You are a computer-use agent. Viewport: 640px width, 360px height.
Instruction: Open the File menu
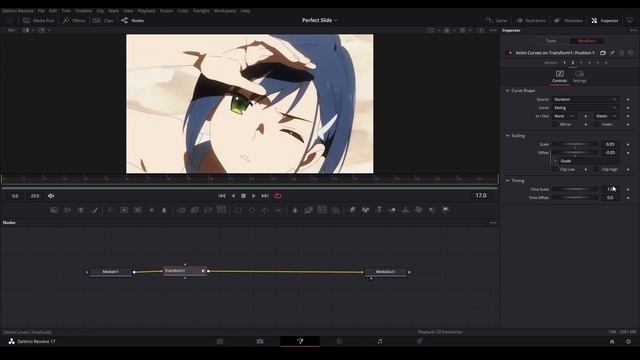41,11
